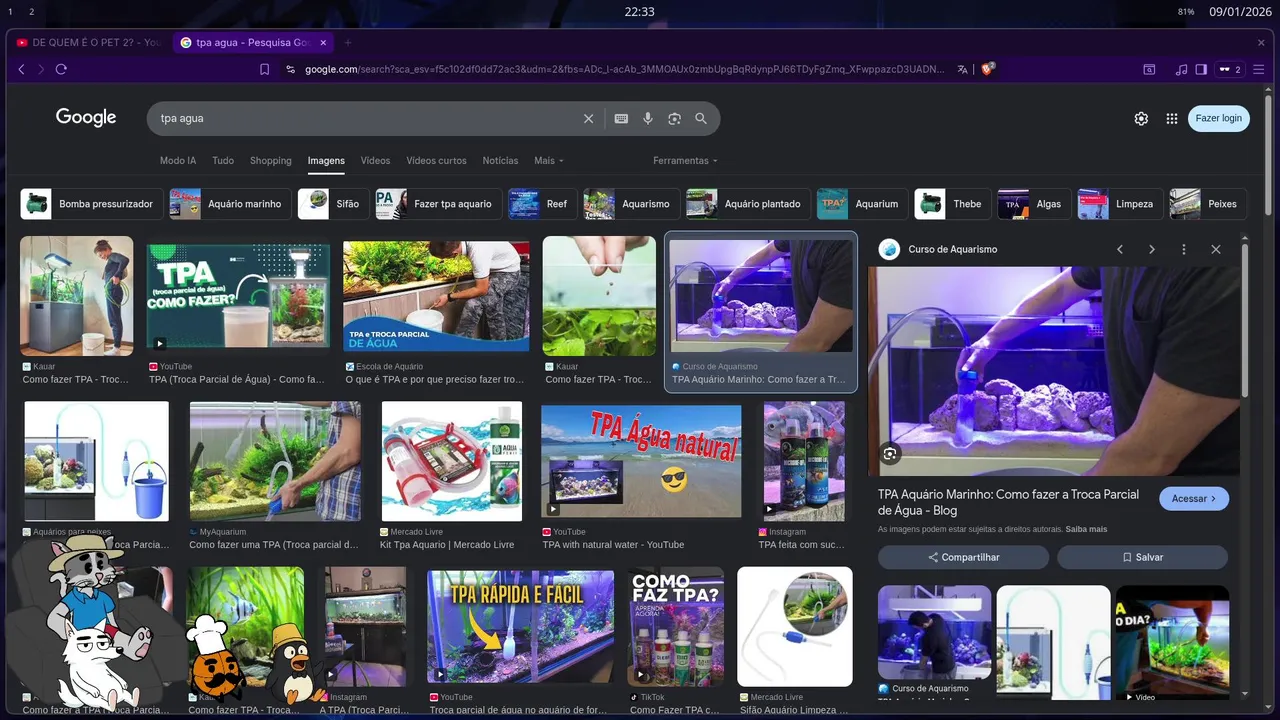The image size is (1280, 720).
Task: Select the Aquário plantado chip
Action: pyautogui.click(x=748, y=204)
